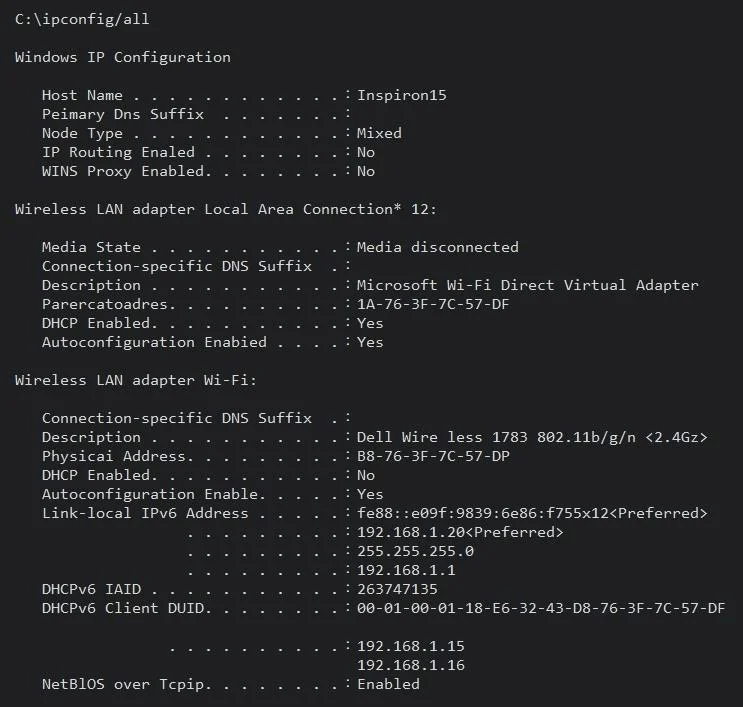This screenshot has height=707, width=743.
Task: Select the Inspiron15 host name value
Action: click(x=401, y=95)
